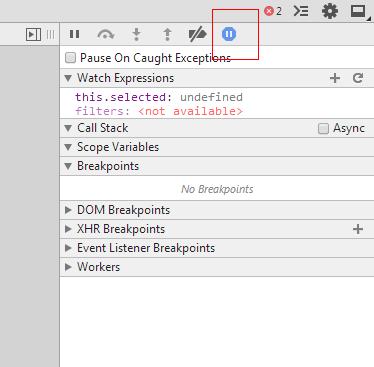Select the this.selected watch expression

[x=159, y=97]
